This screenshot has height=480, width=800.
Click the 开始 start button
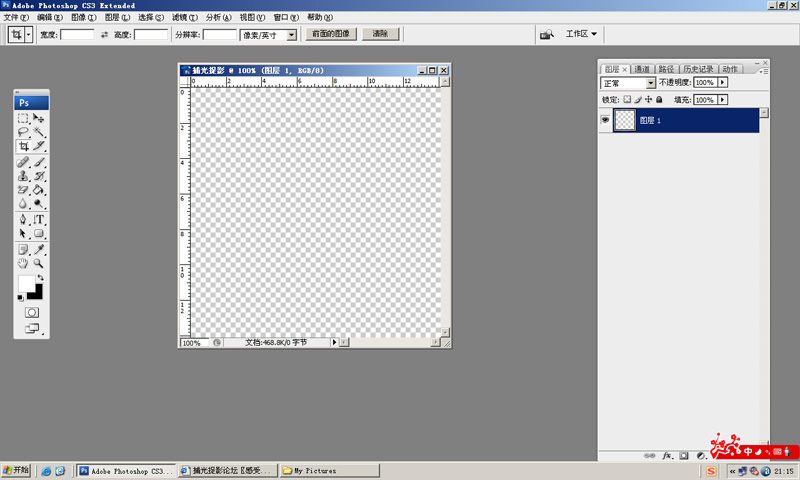pyautogui.click(x=16, y=470)
